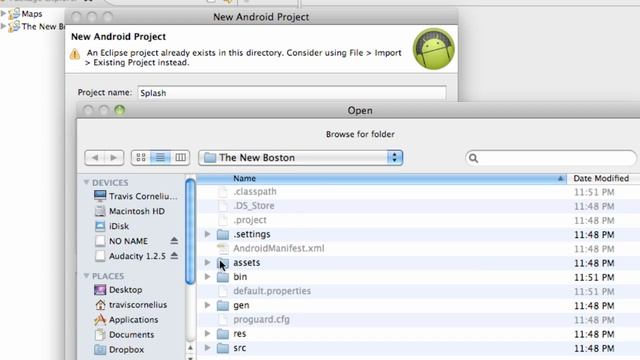Collapse the DEVICES sidebar section
This screenshot has height=360, width=640.
[86, 182]
